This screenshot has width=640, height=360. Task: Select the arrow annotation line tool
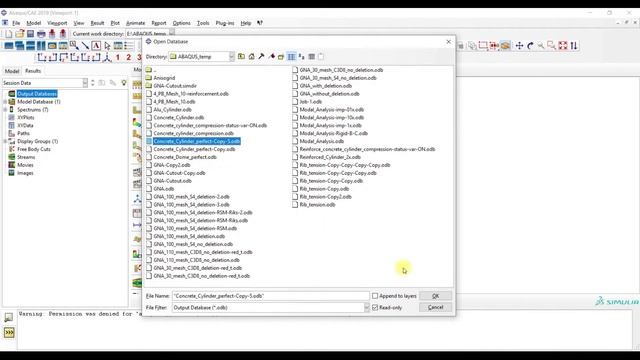click(85, 46)
